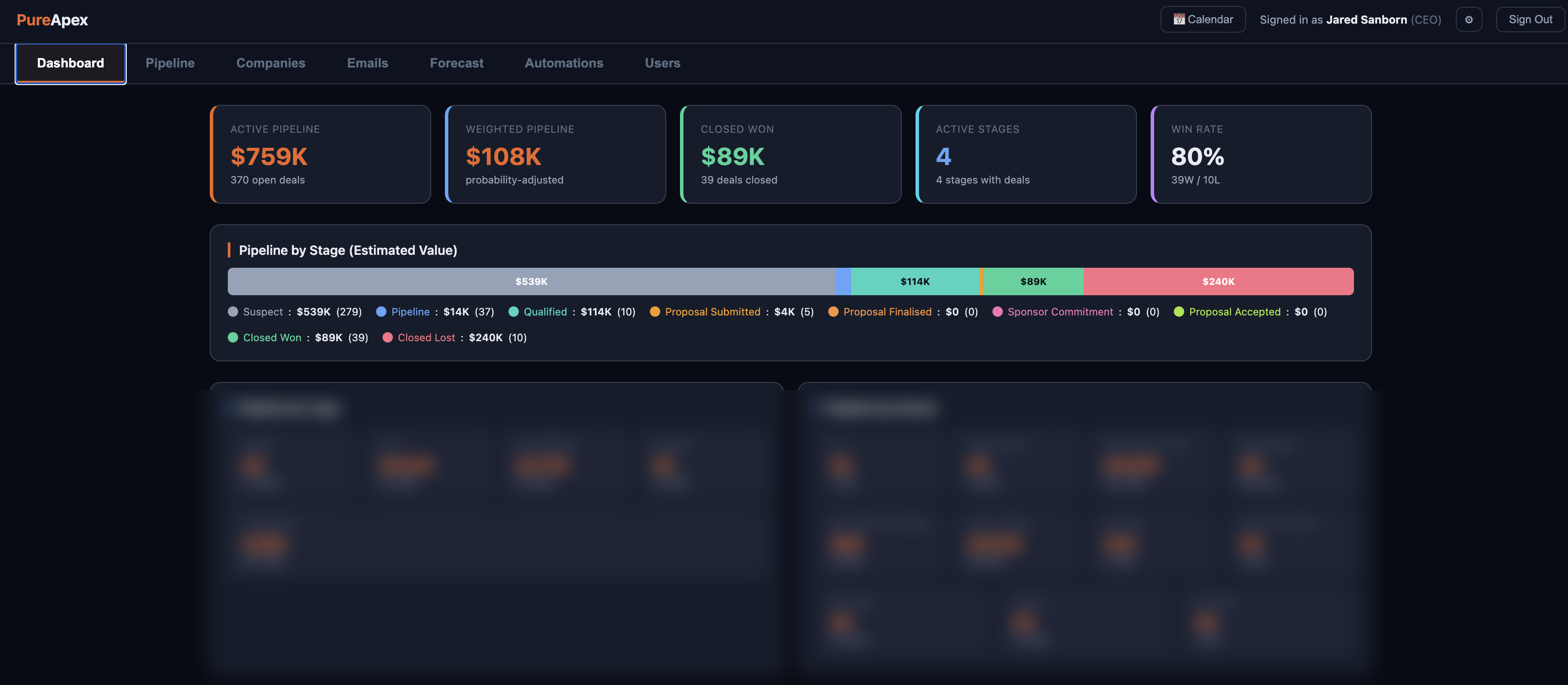Click the "39W / 10L" text
This screenshot has width=1568, height=685.
pos(1195,180)
